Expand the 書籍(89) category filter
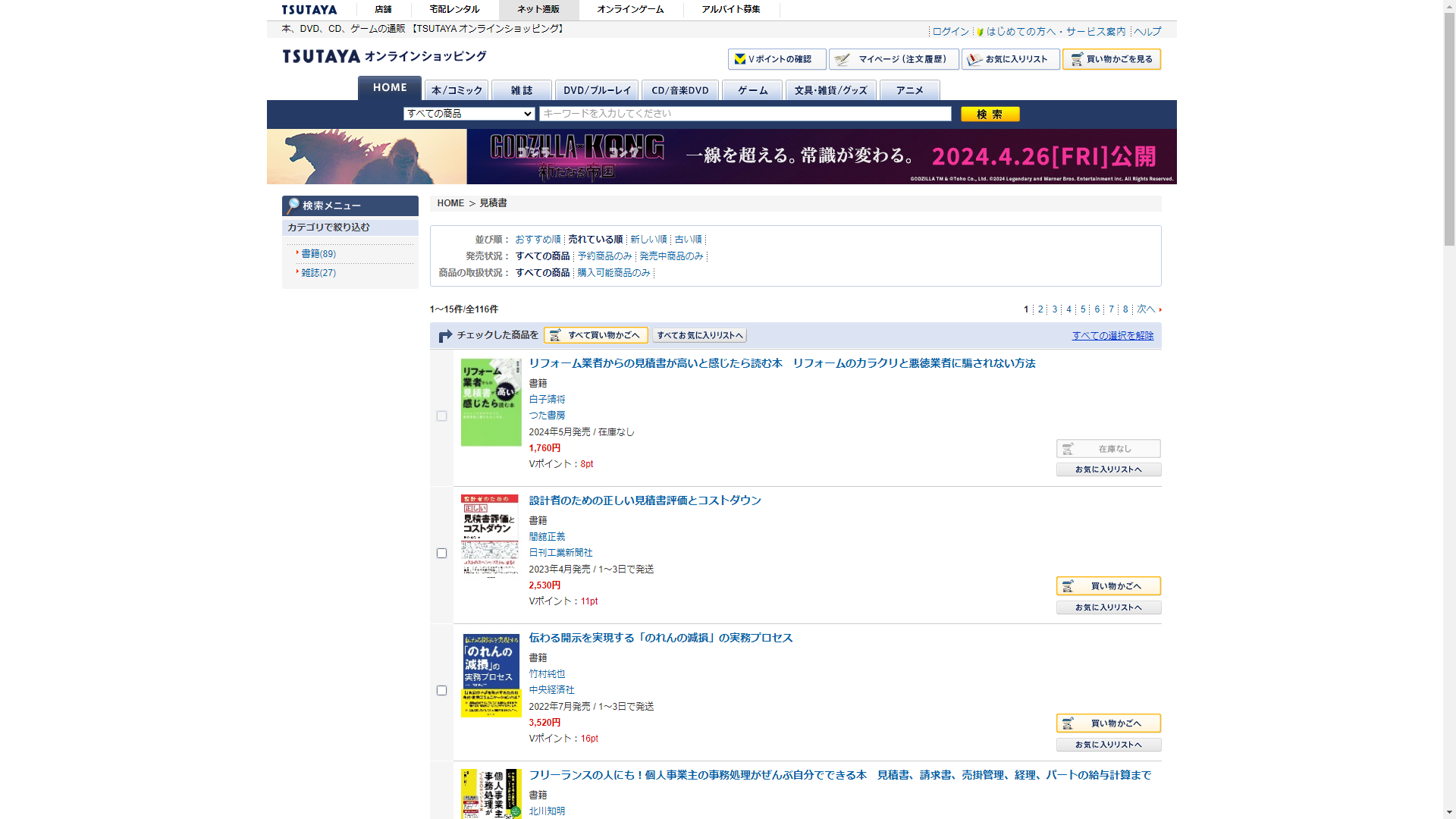The height and width of the screenshot is (819, 1456). click(x=318, y=254)
